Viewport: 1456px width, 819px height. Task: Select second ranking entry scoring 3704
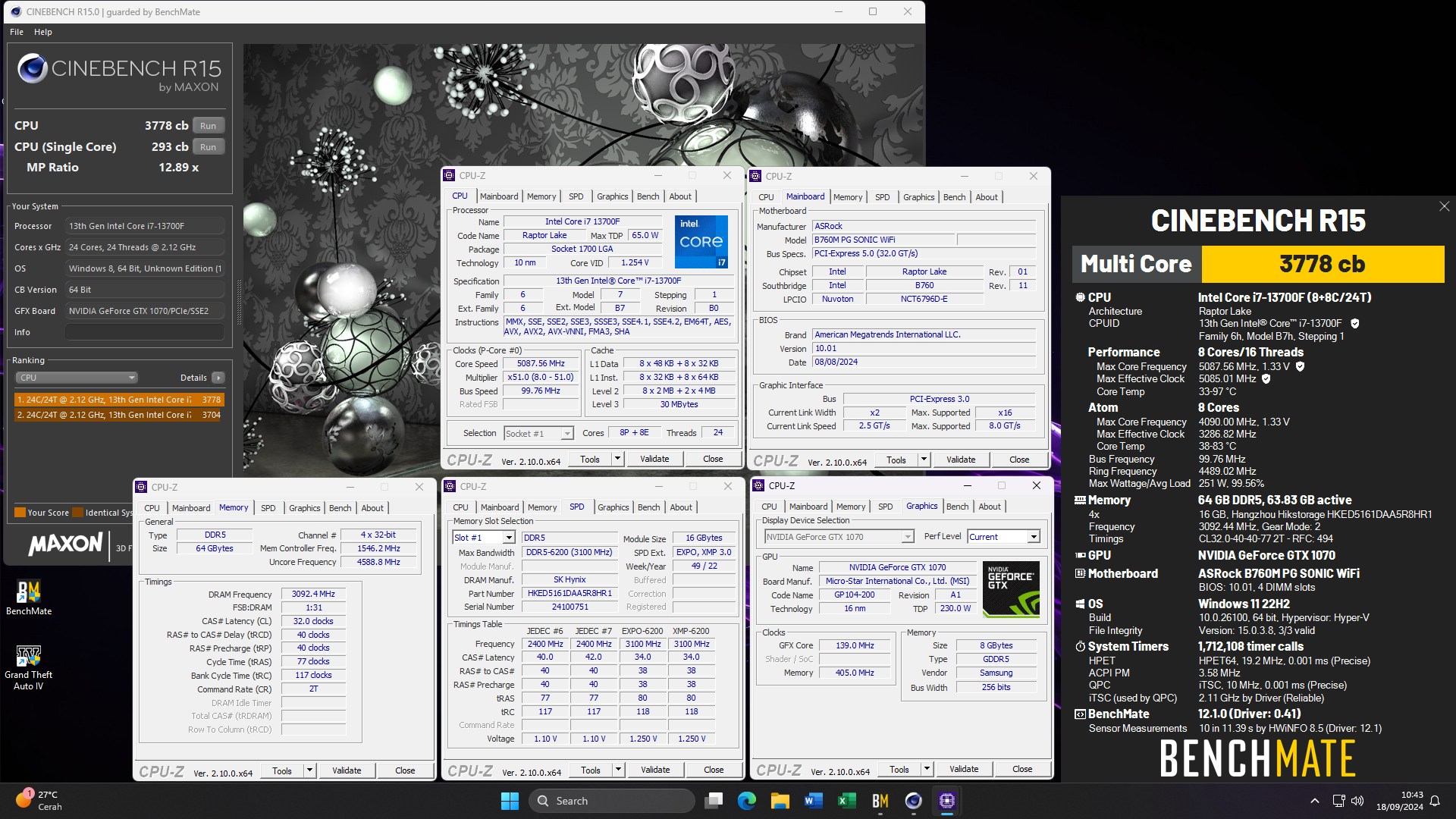(x=118, y=415)
